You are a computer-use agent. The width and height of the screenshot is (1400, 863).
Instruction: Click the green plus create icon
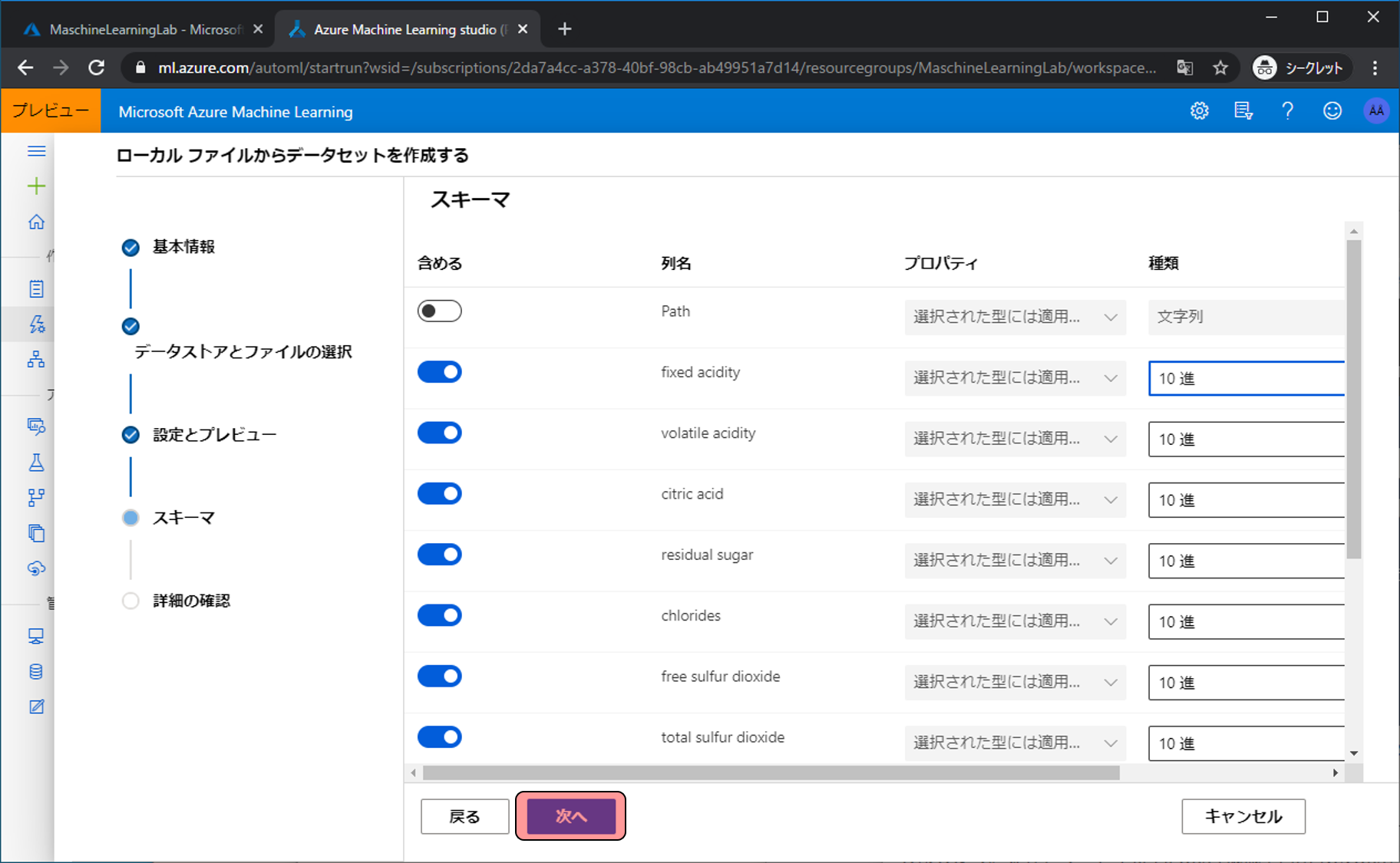(x=36, y=186)
